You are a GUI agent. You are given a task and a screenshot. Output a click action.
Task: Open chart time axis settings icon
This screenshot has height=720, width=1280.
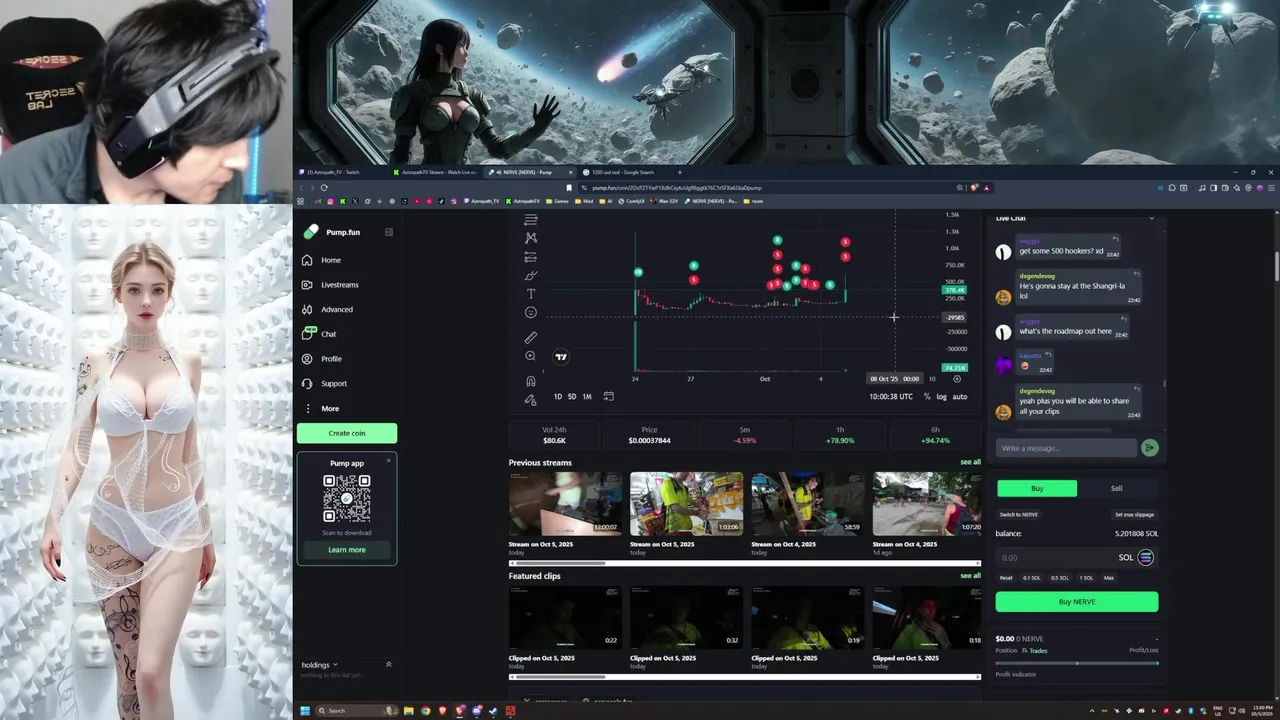957,379
